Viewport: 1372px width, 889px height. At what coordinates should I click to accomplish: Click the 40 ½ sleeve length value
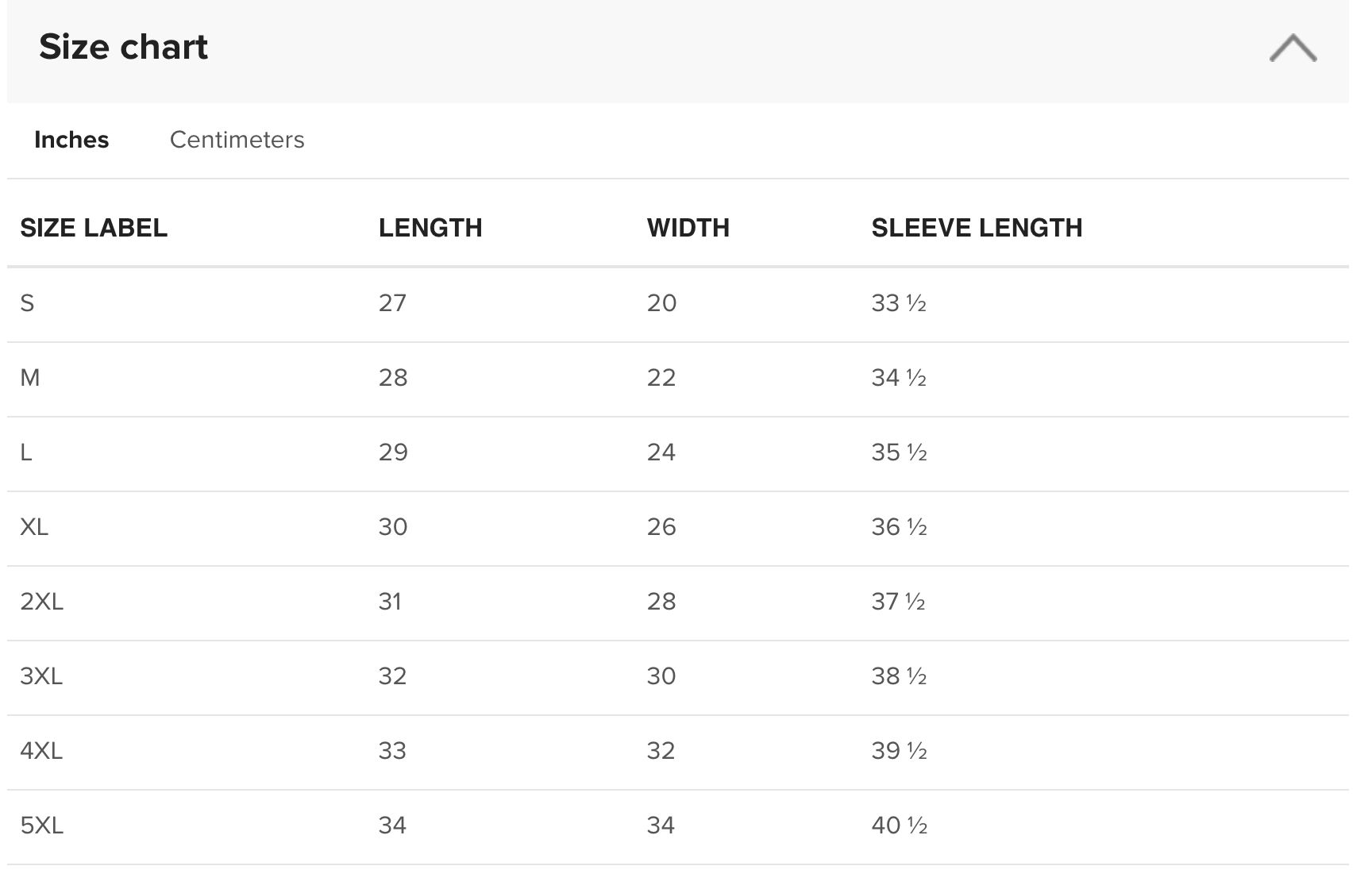click(x=899, y=825)
